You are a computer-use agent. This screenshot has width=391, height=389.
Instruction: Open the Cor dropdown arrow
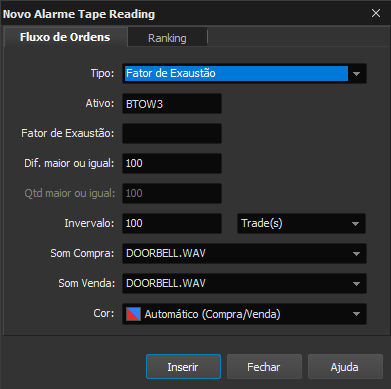356,314
